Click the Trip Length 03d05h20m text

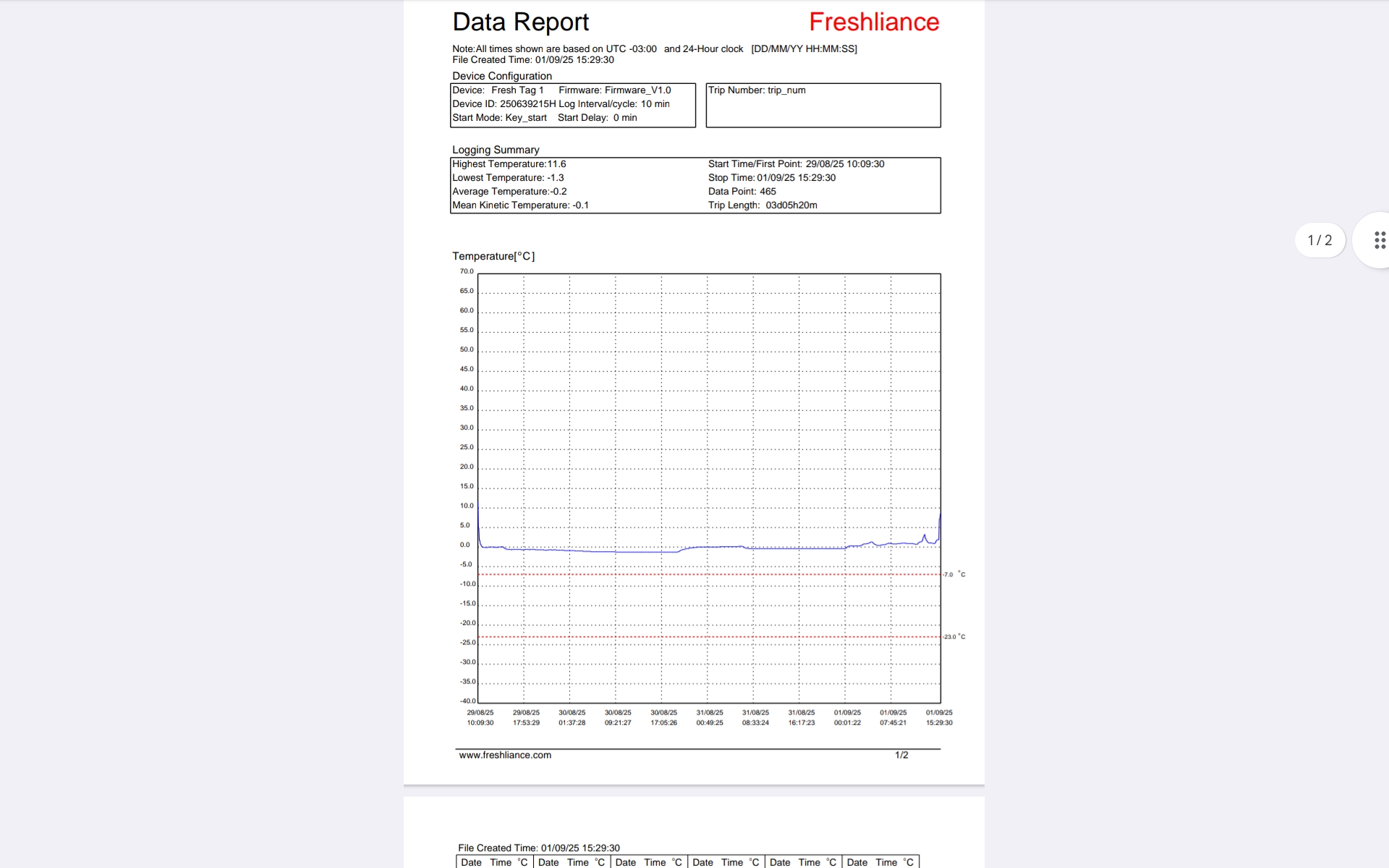763,205
